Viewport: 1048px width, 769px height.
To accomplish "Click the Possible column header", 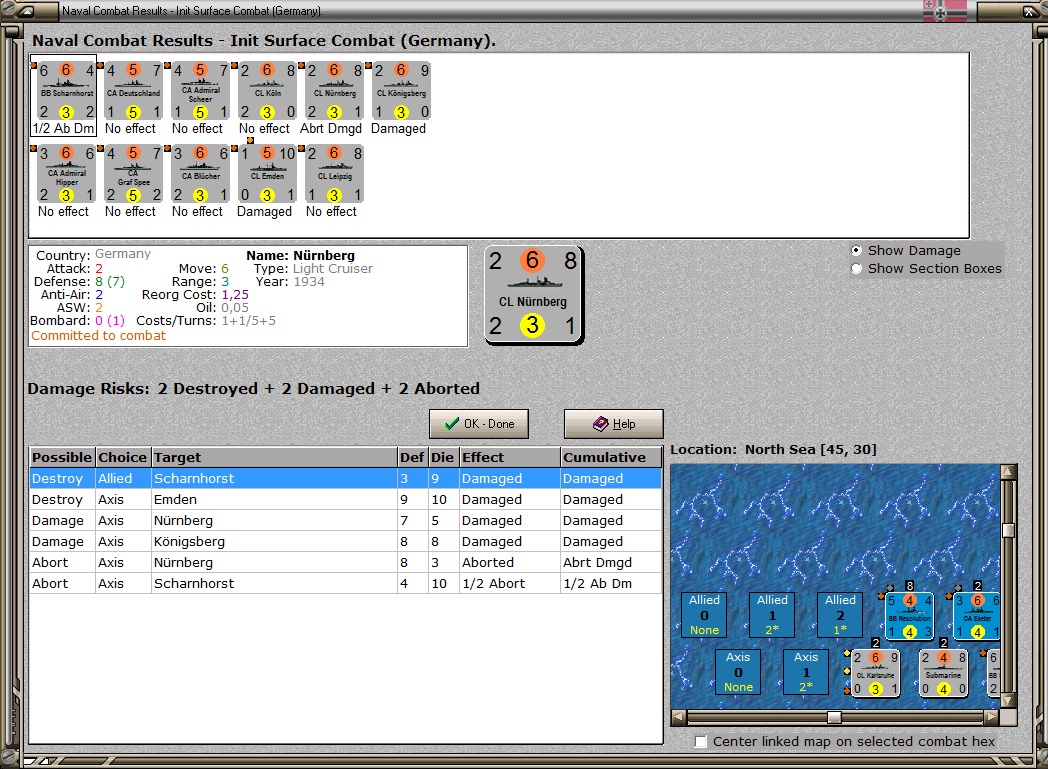I will pos(62,458).
